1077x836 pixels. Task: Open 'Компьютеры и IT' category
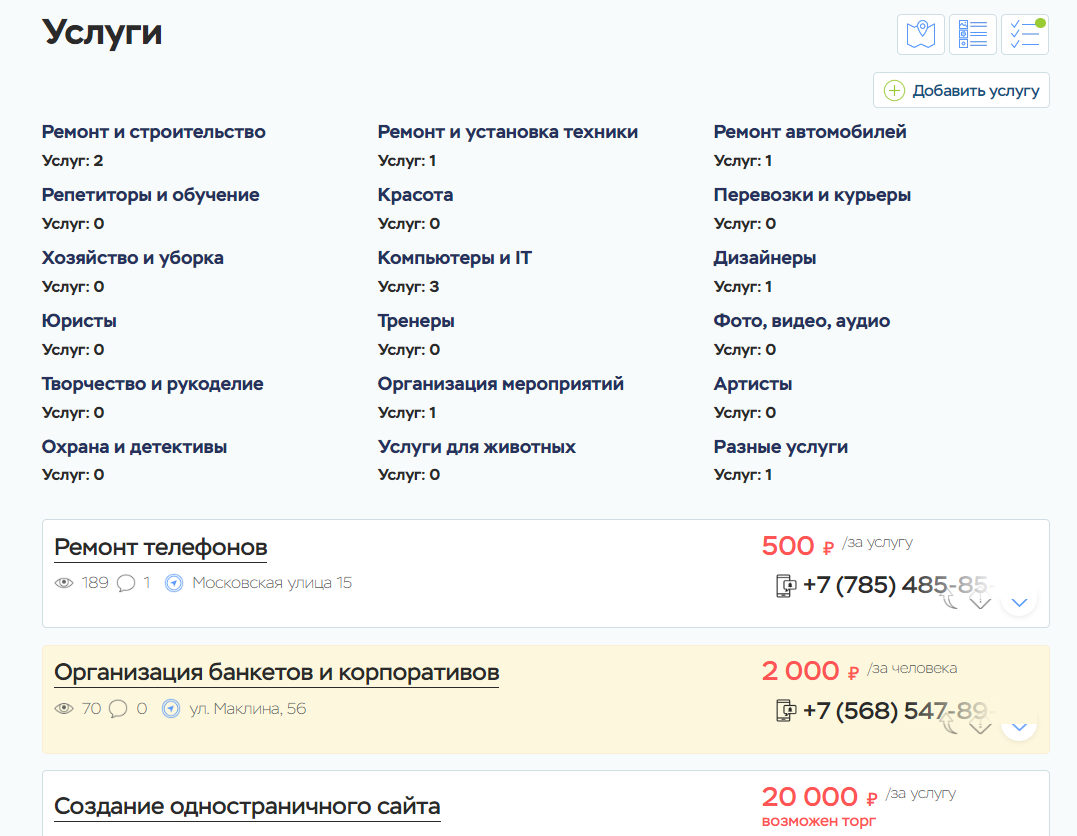(x=454, y=258)
